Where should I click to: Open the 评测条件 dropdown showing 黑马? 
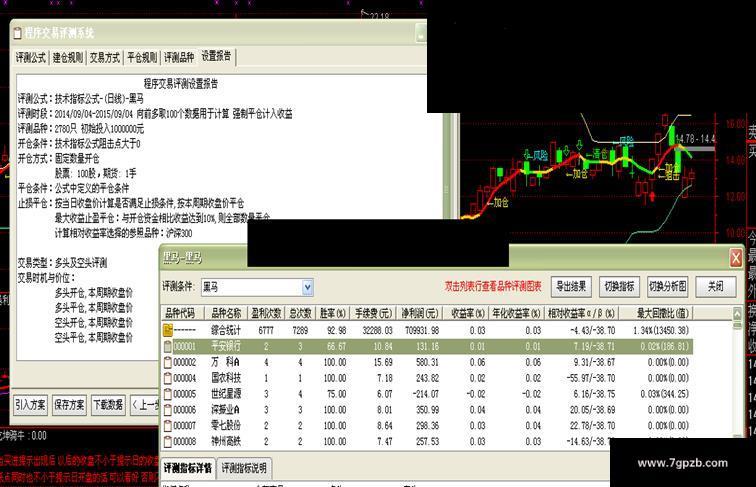click(308, 287)
